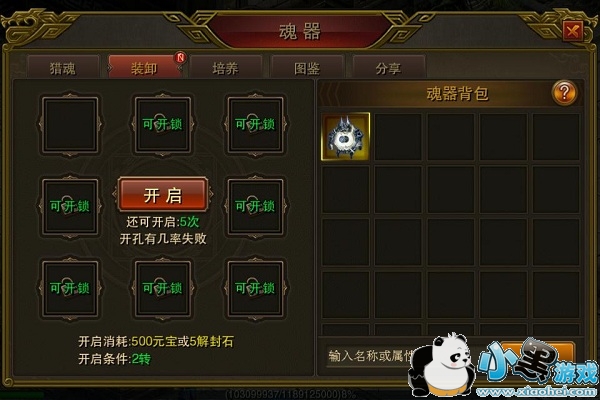Open the 图鉴 tab
Image resolution: width=600 pixels, height=400 pixels.
coord(307,68)
